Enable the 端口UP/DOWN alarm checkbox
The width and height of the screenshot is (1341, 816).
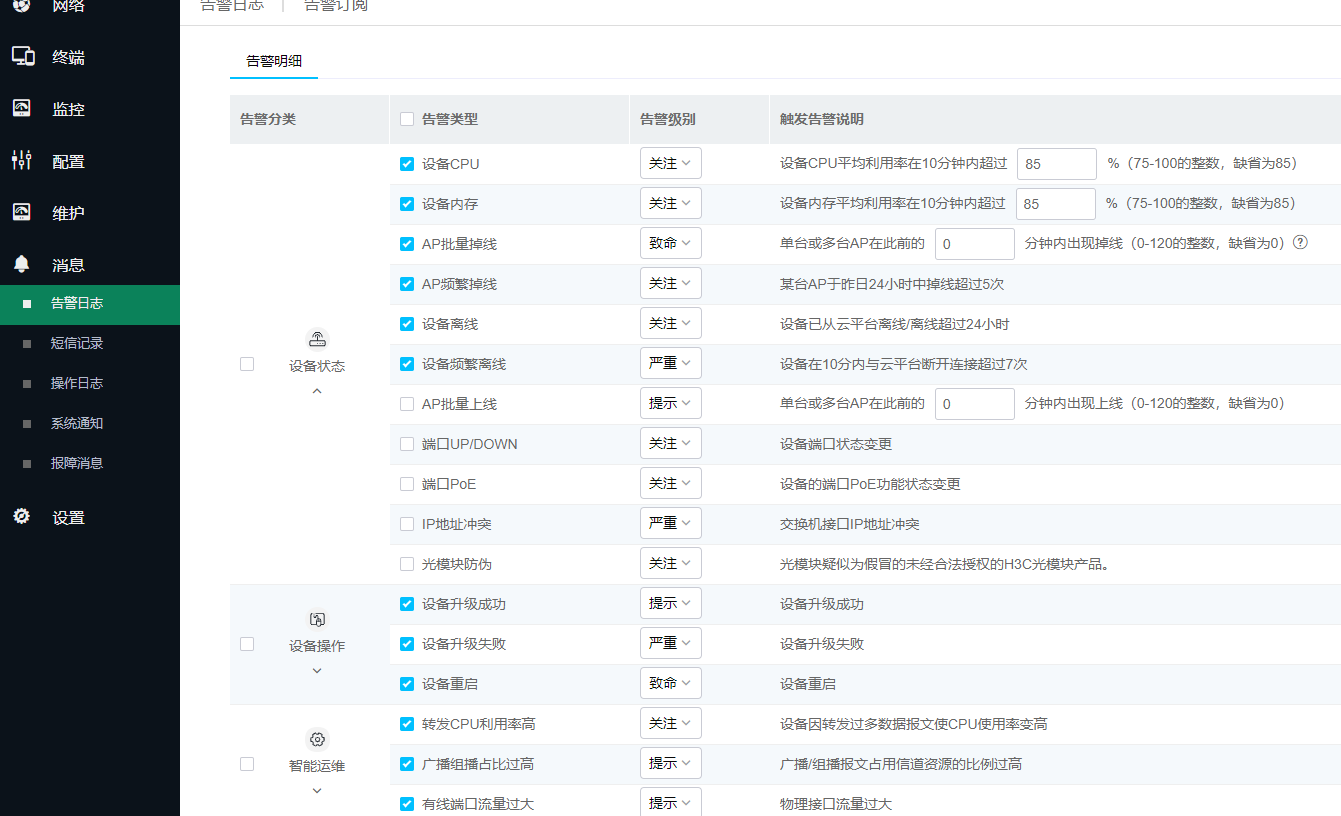click(x=407, y=444)
